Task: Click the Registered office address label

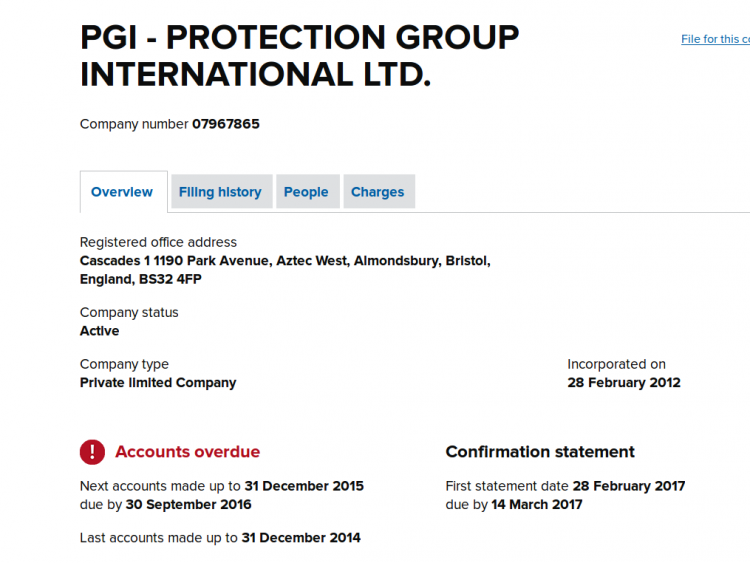Action: 158,243
